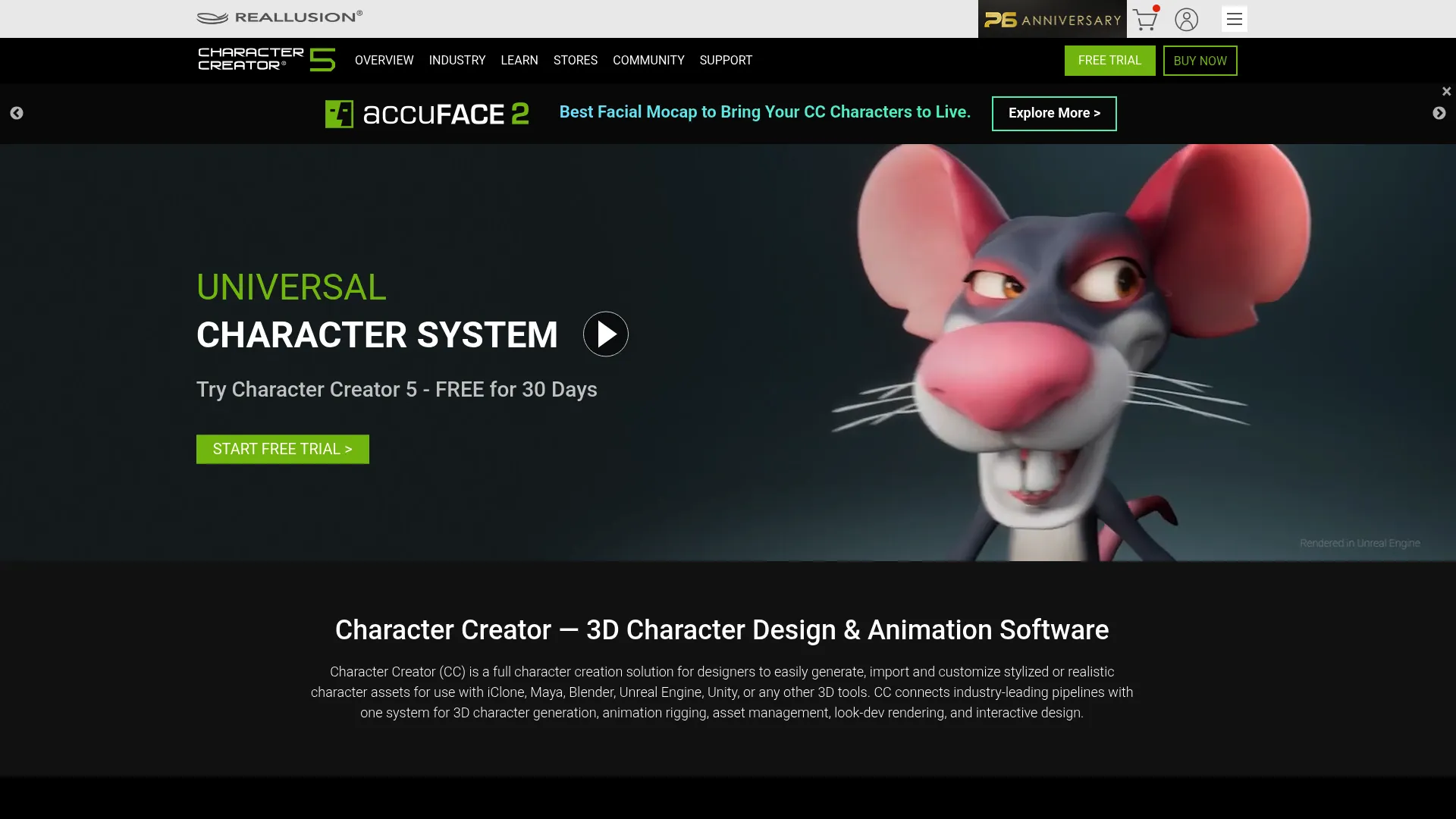1456x819 pixels.
Task: Click the 25 Anniversary banner
Action: tap(1053, 19)
